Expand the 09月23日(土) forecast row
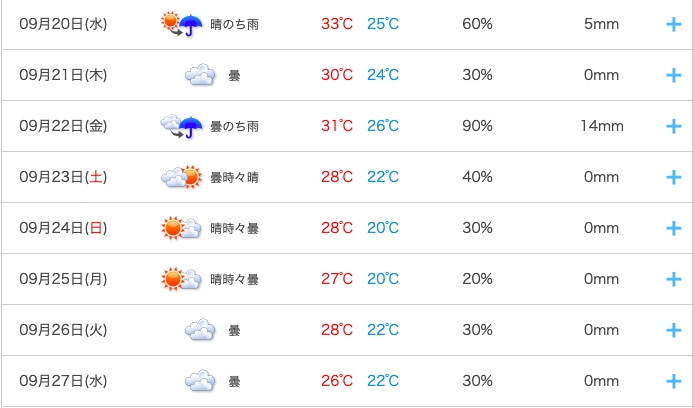The width and height of the screenshot is (693, 408). [674, 177]
